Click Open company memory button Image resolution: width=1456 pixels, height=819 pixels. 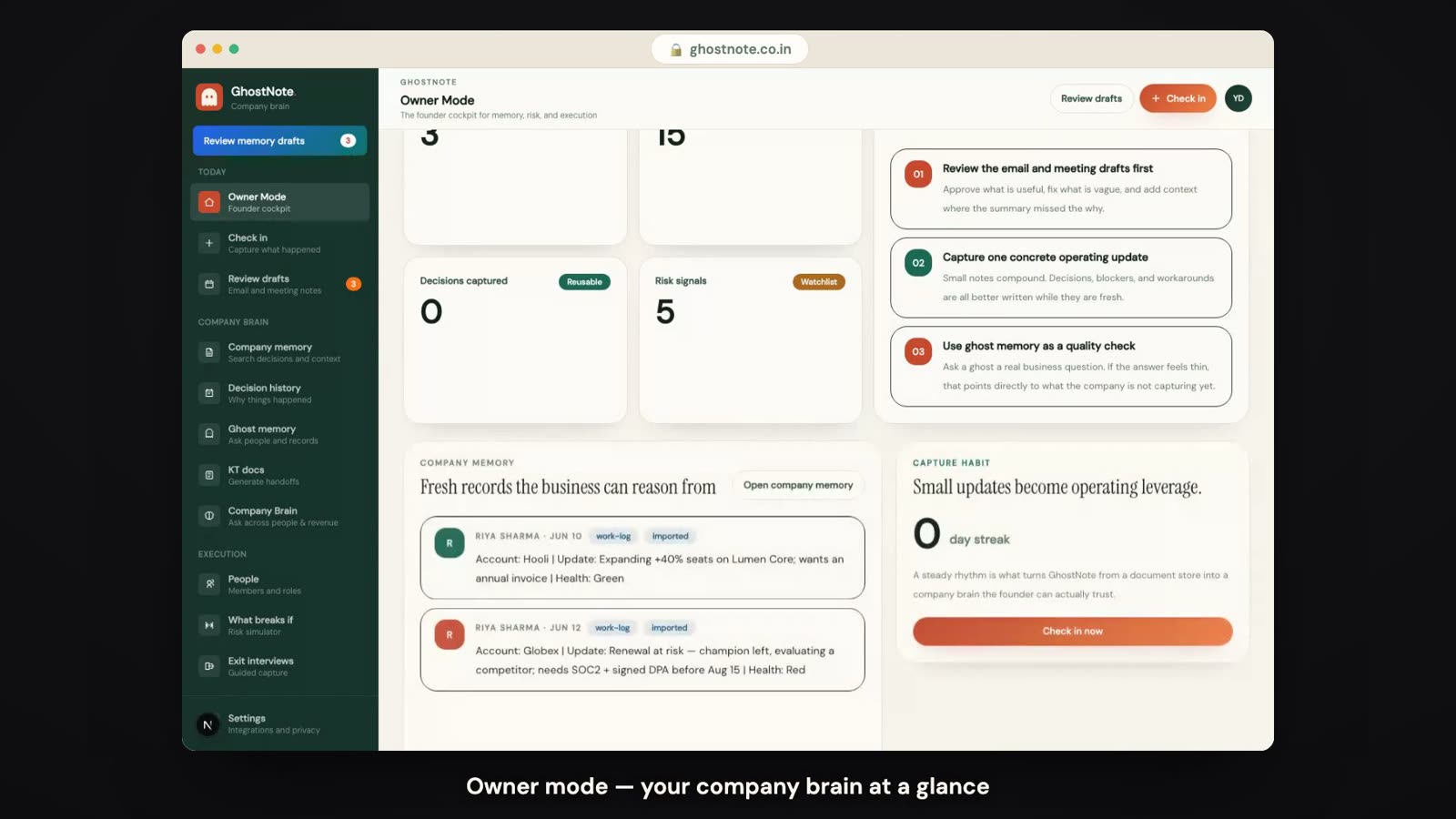pyautogui.click(x=798, y=485)
